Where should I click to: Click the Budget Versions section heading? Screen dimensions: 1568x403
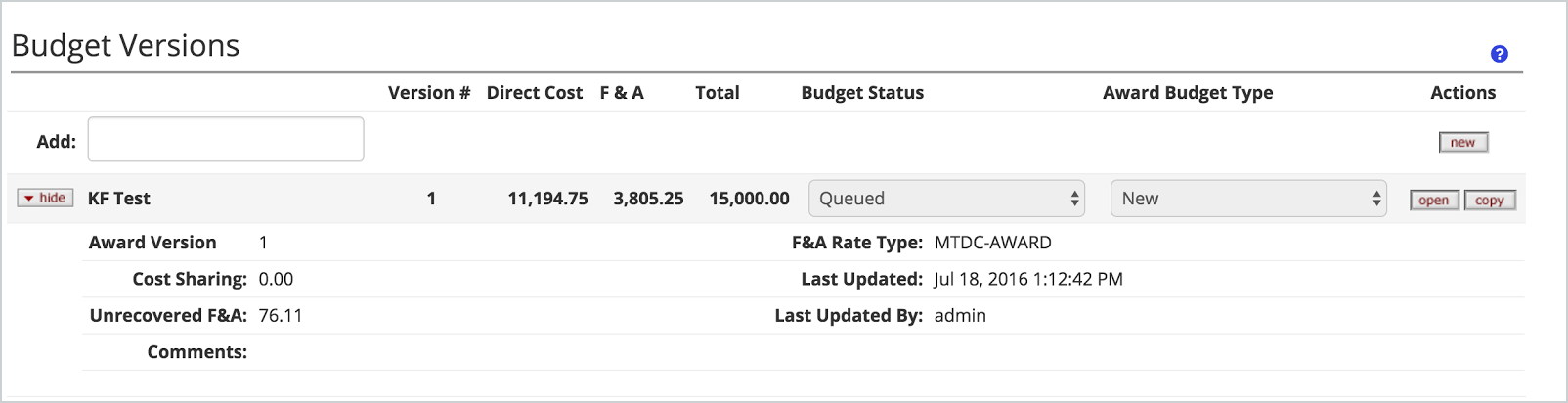tap(125, 46)
